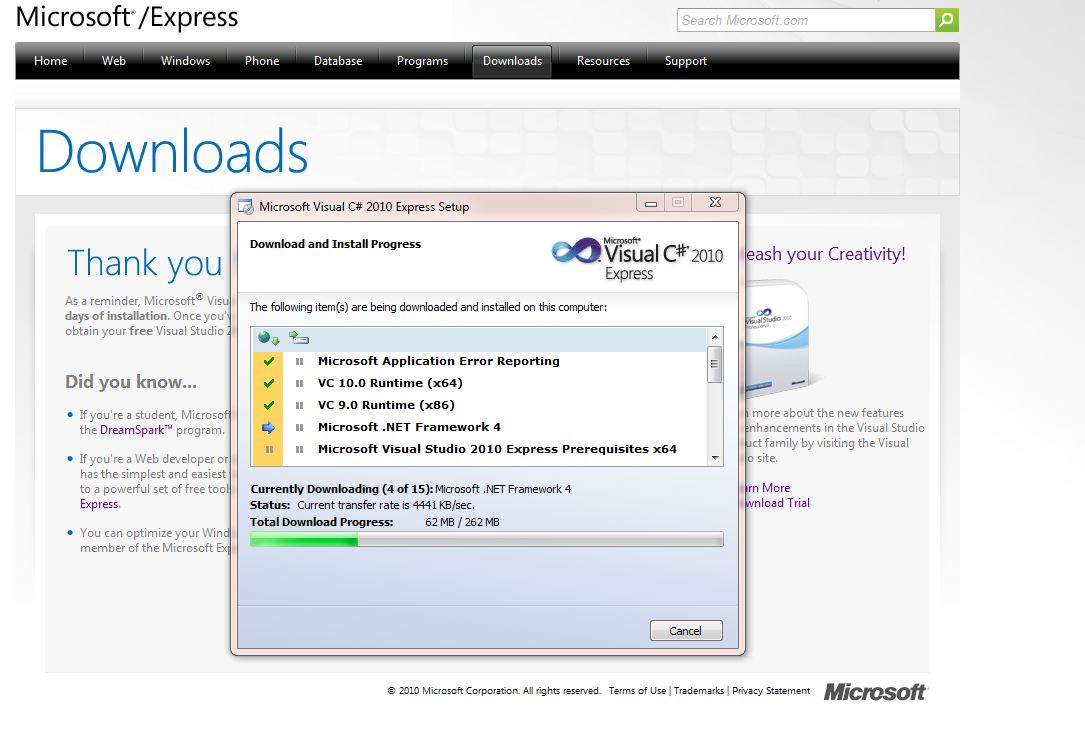Click the download column globe icon
The image size is (1085, 739).
coord(268,338)
